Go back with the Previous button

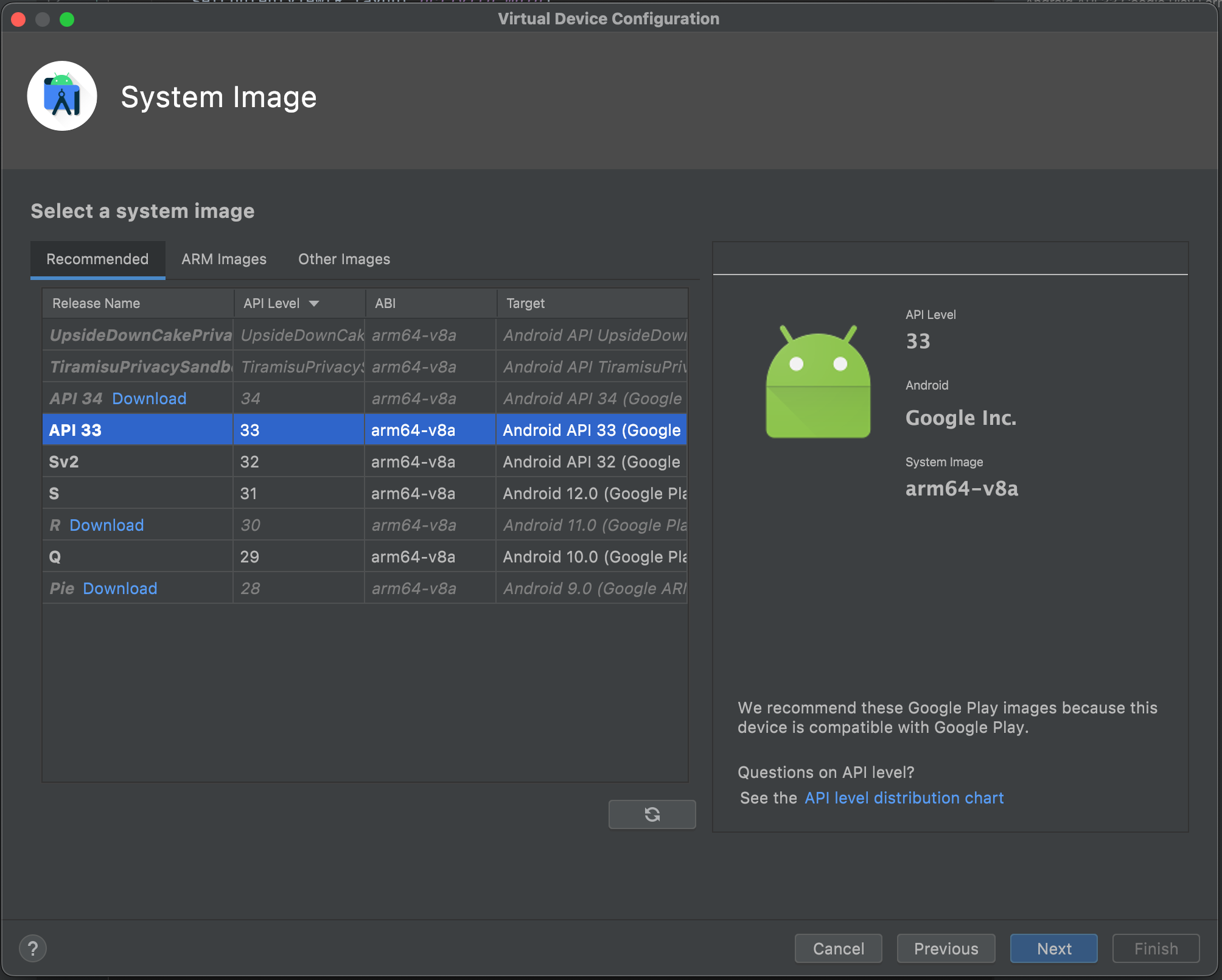946,948
